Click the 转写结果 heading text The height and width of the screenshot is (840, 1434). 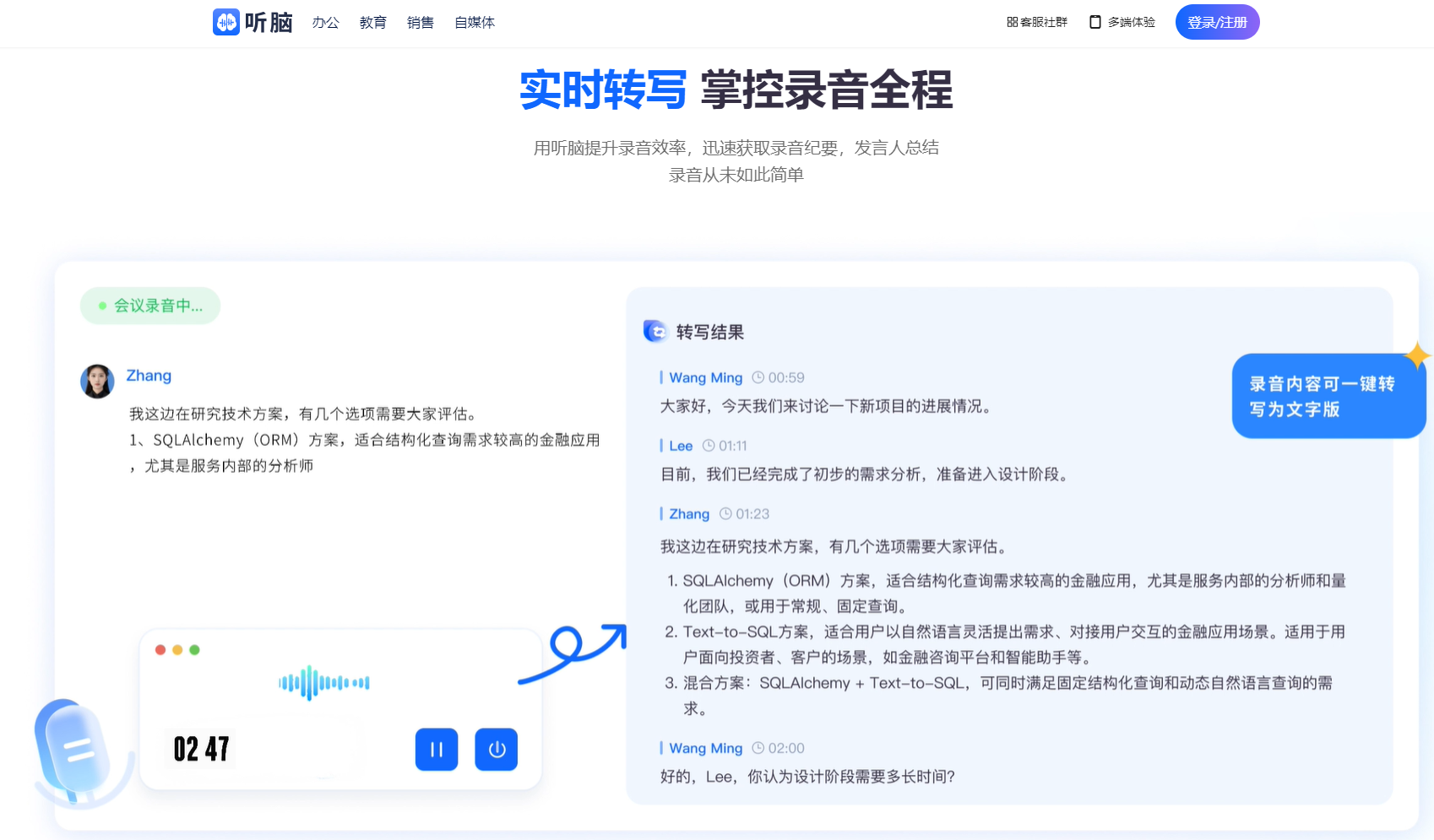(710, 333)
